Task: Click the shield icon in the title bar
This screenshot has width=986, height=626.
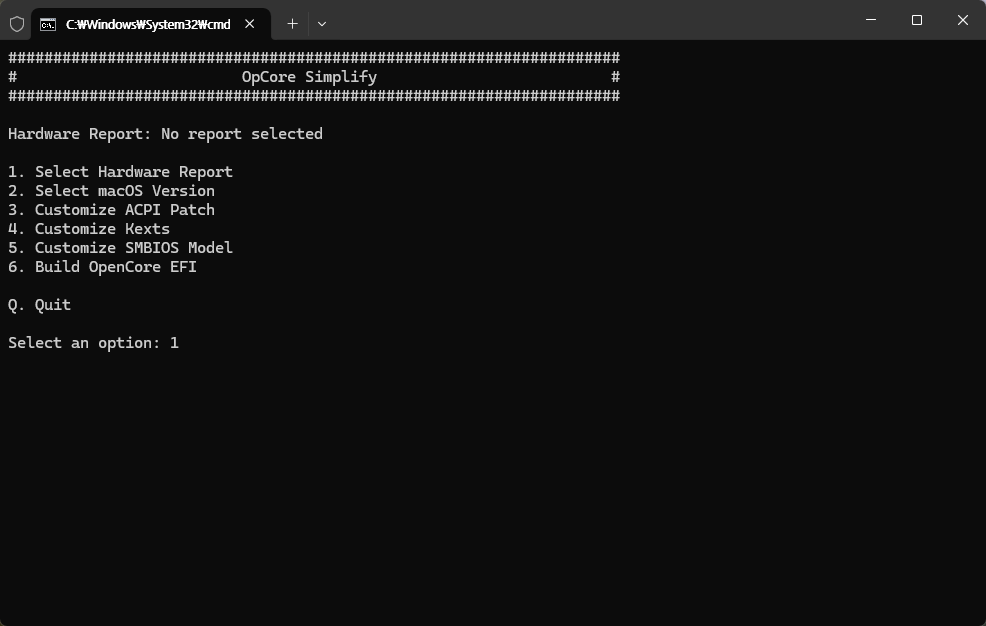Action: [x=17, y=24]
